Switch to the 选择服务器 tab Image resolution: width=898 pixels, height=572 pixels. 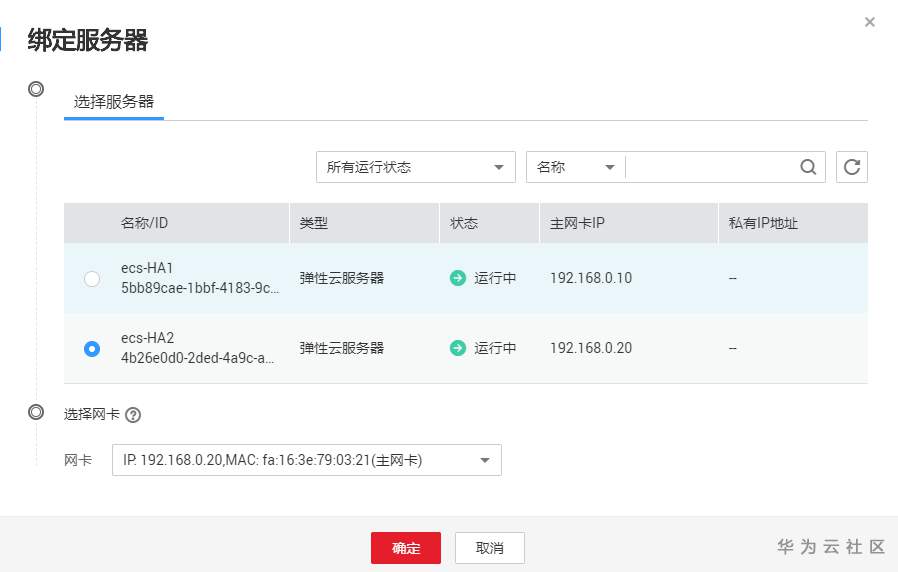tap(114, 102)
